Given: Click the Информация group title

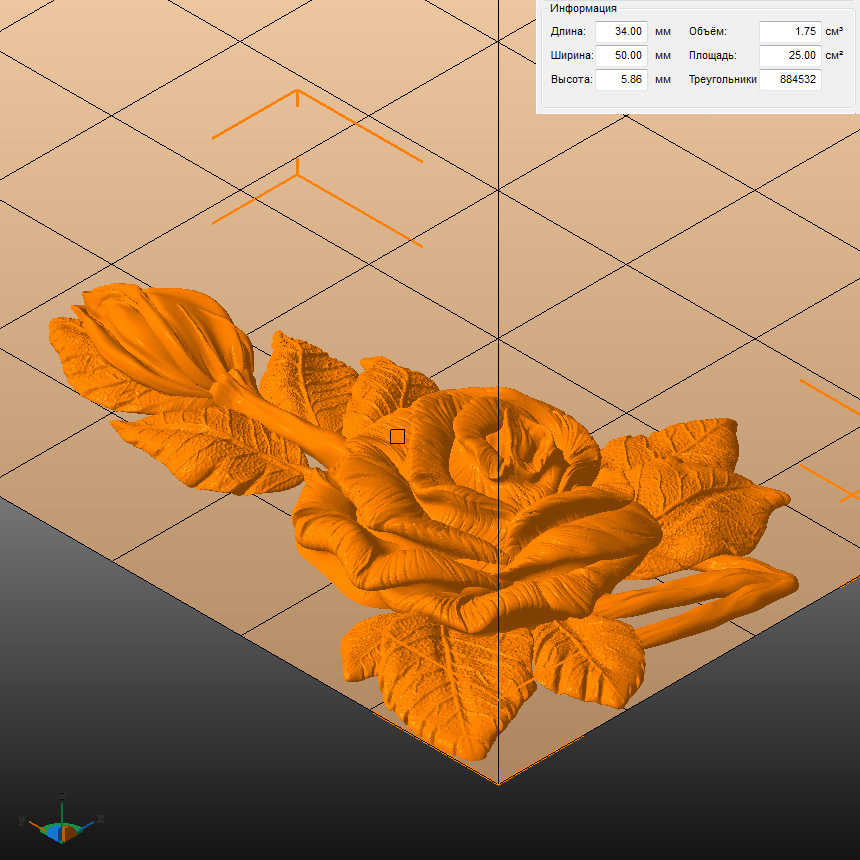Looking at the screenshot, I should (583, 8).
